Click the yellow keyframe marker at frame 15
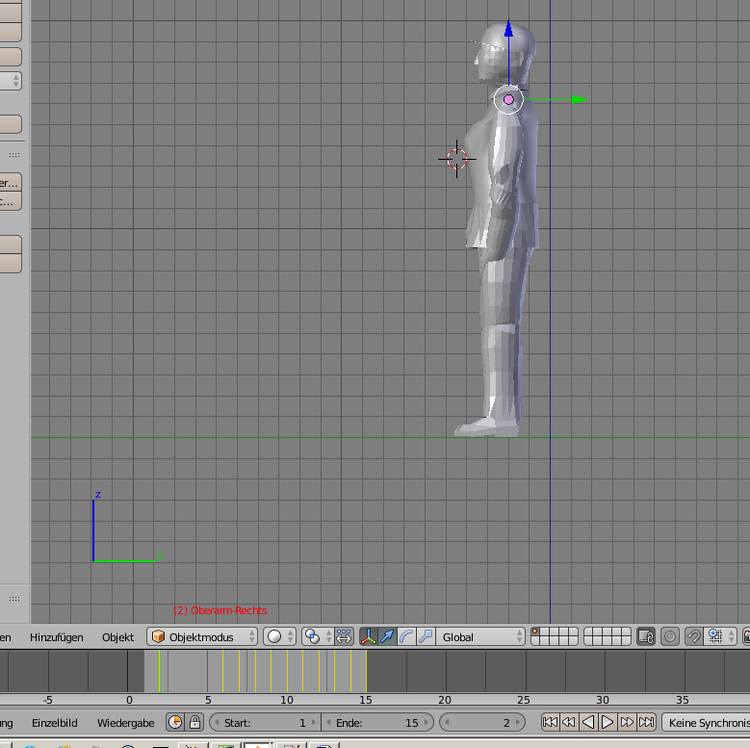 pyautogui.click(x=366, y=671)
